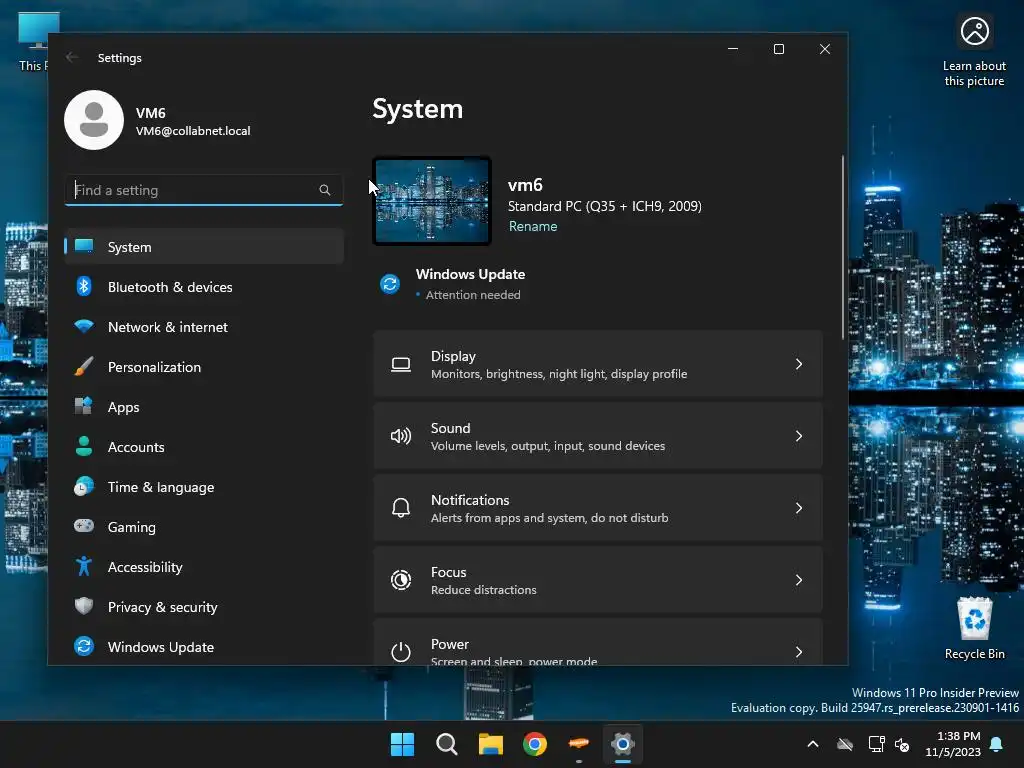This screenshot has height=768, width=1024.
Task: Select System in the sidebar
Action: pyautogui.click(x=204, y=246)
